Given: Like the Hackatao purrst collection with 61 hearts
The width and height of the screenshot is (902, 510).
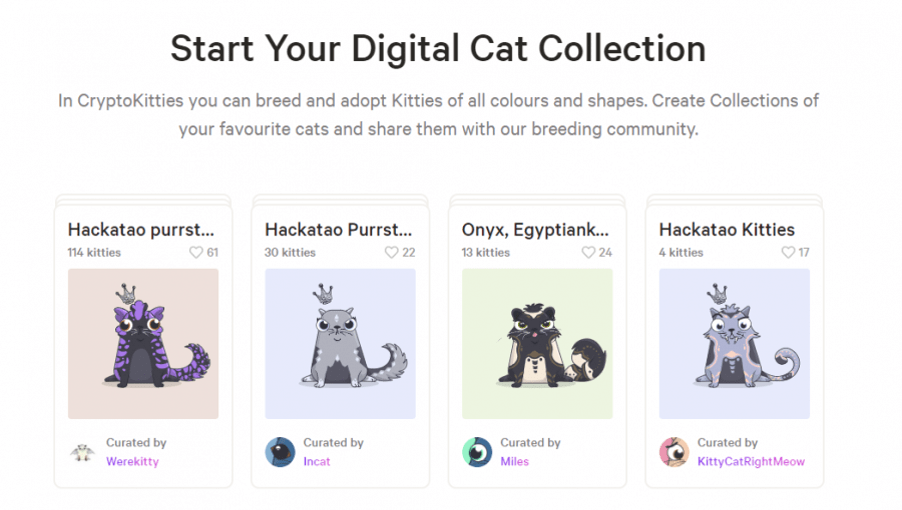Looking at the screenshot, I should tap(196, 252).
